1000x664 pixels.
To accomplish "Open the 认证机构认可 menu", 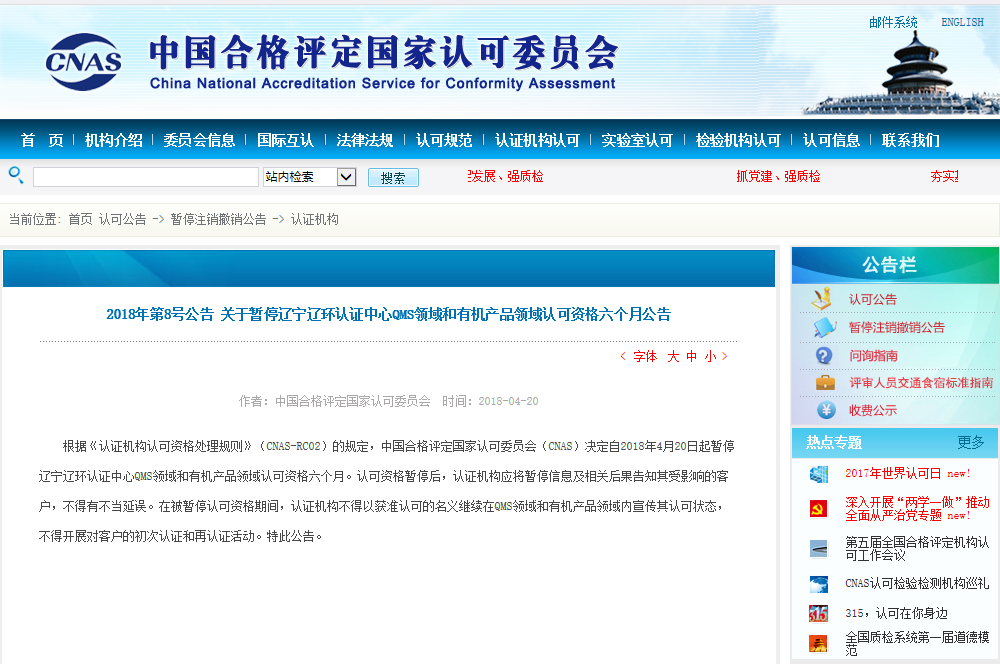I will tap(537, 140).
